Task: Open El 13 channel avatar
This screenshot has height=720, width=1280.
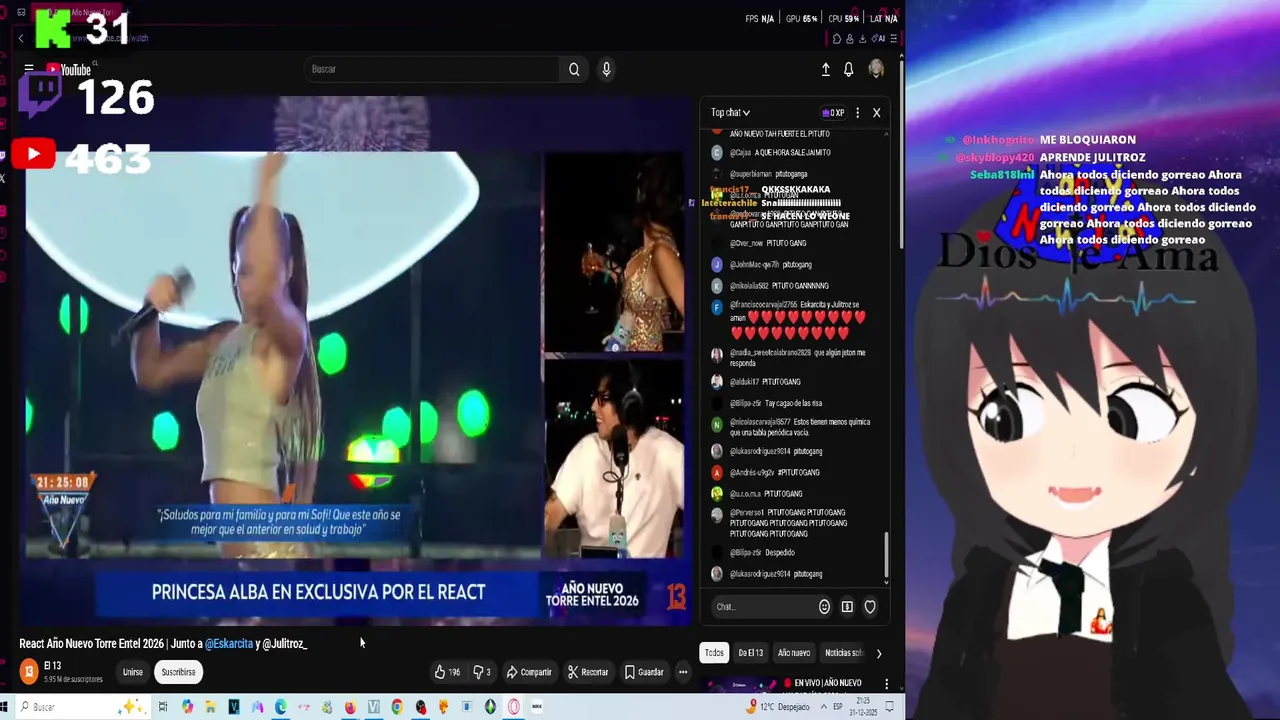Action: [29, 672]
